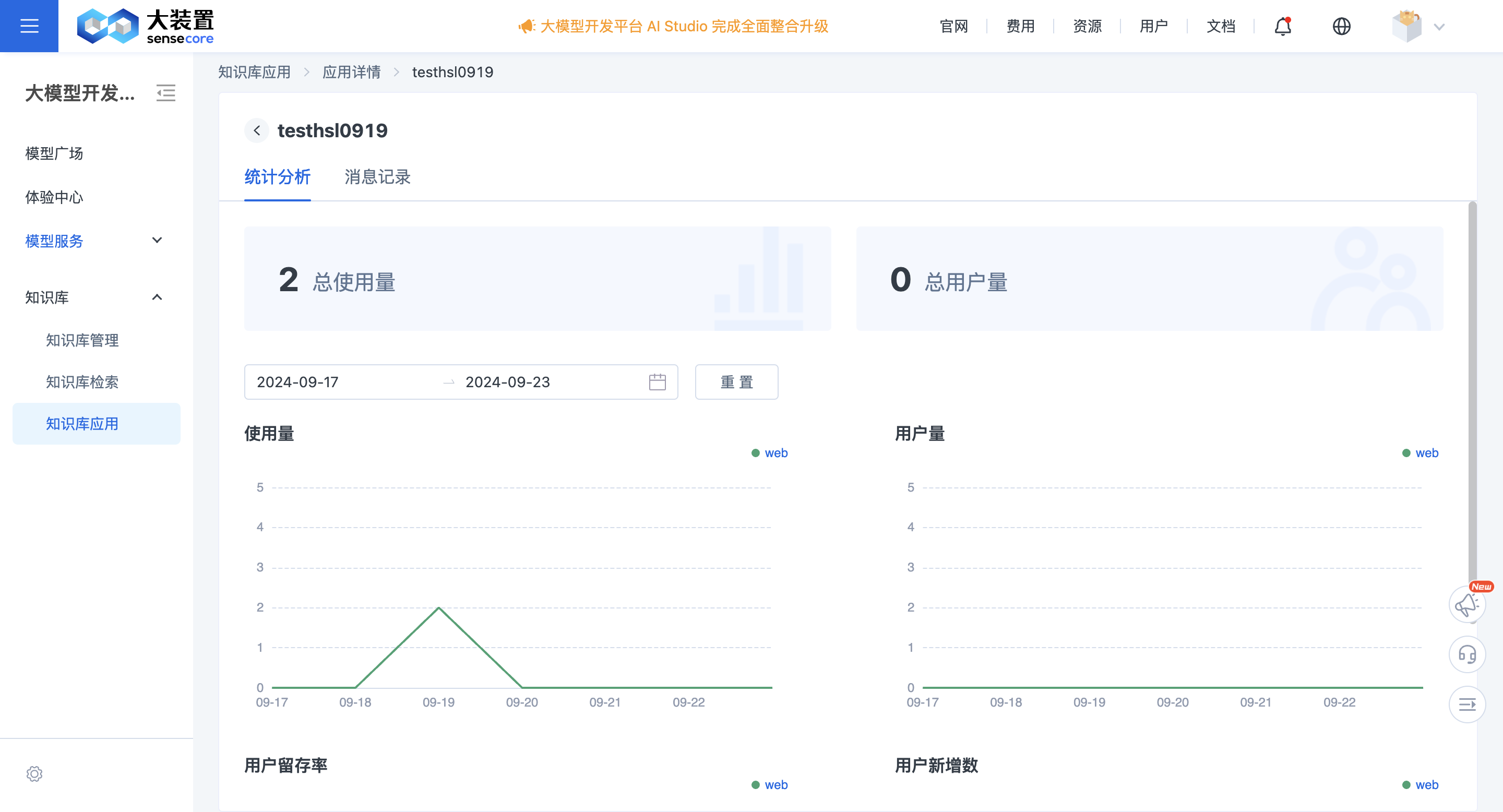Open the announcements megaphone with New badge
The width and height of the screenshot is (1503, 812).
[1468, 604]
